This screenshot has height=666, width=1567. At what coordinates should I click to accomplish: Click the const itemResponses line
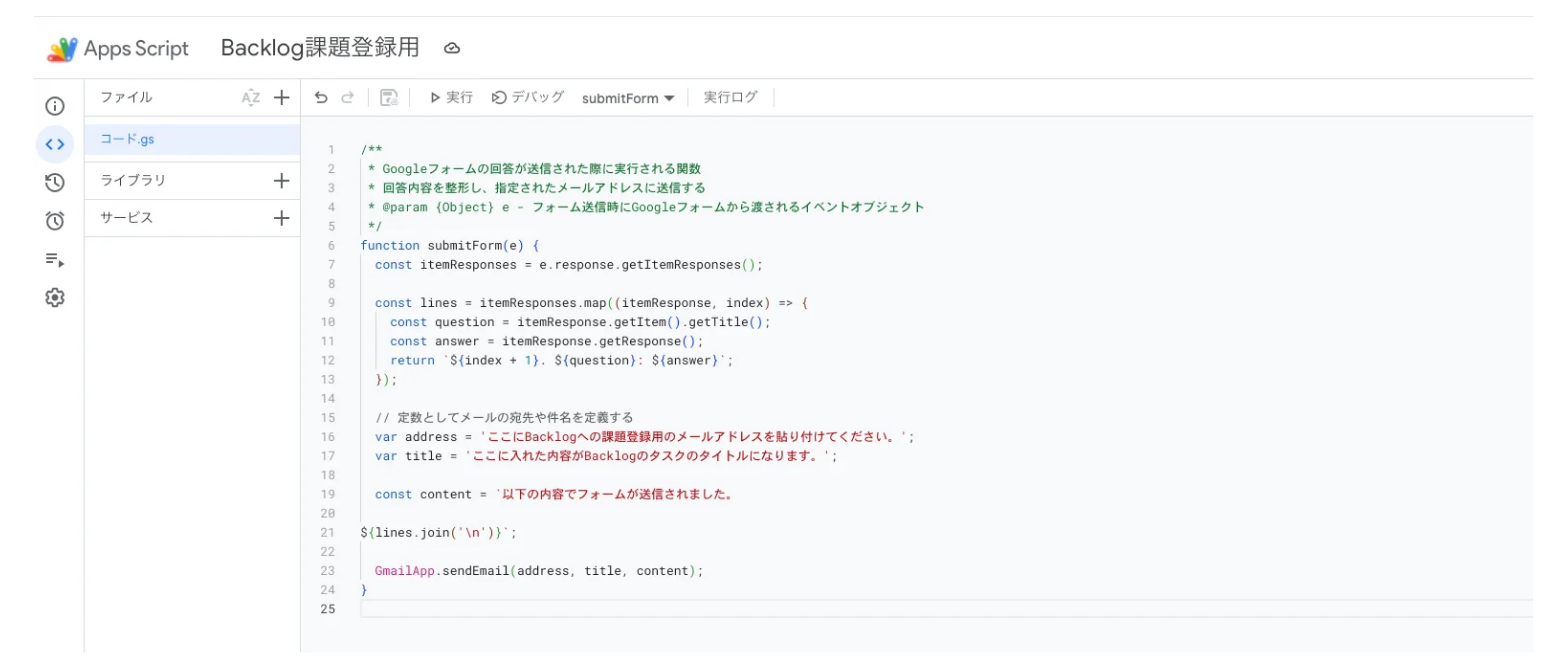tap(569, 265)
